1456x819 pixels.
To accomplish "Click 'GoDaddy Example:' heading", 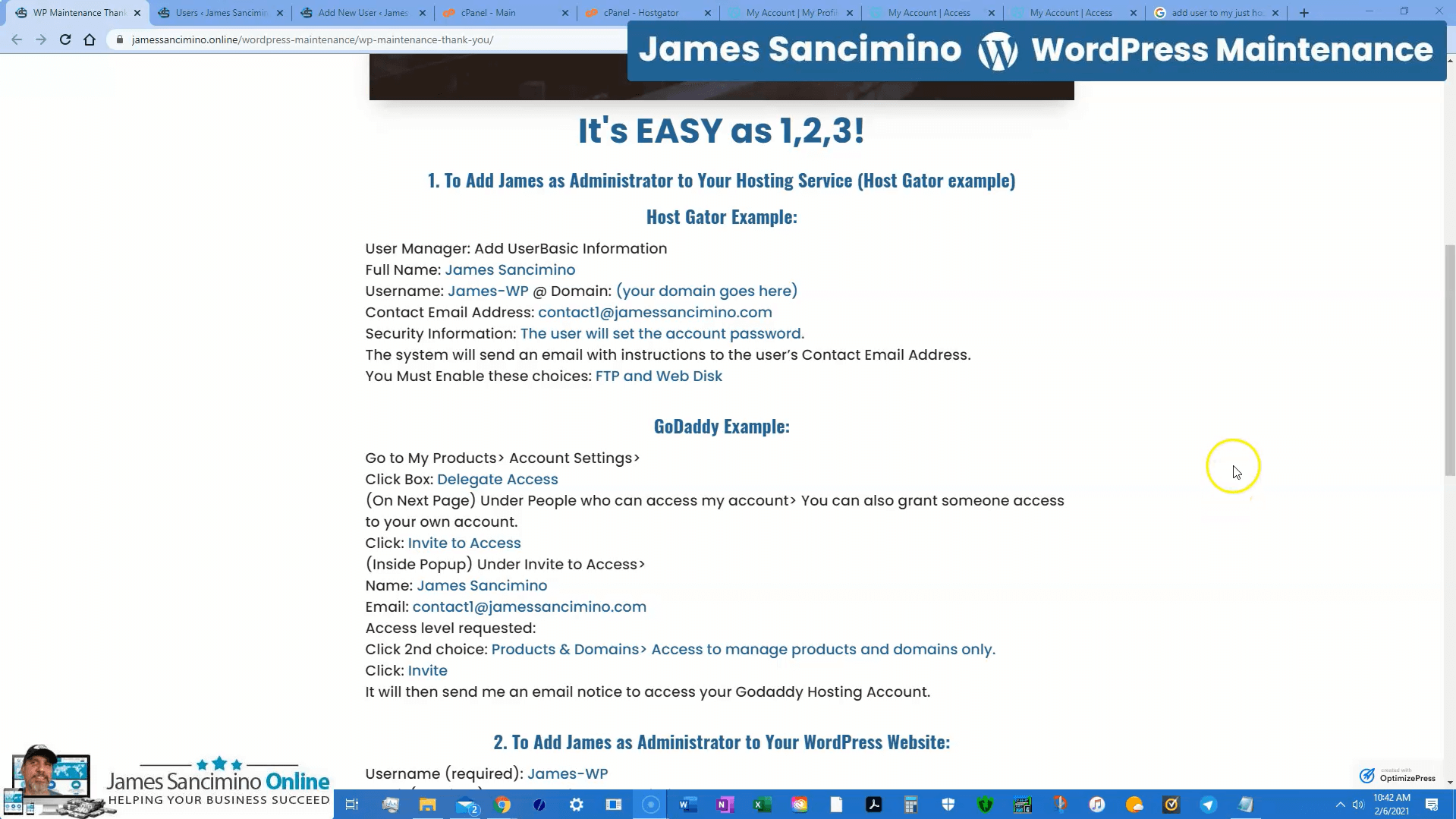I will (x=722, y=427).
